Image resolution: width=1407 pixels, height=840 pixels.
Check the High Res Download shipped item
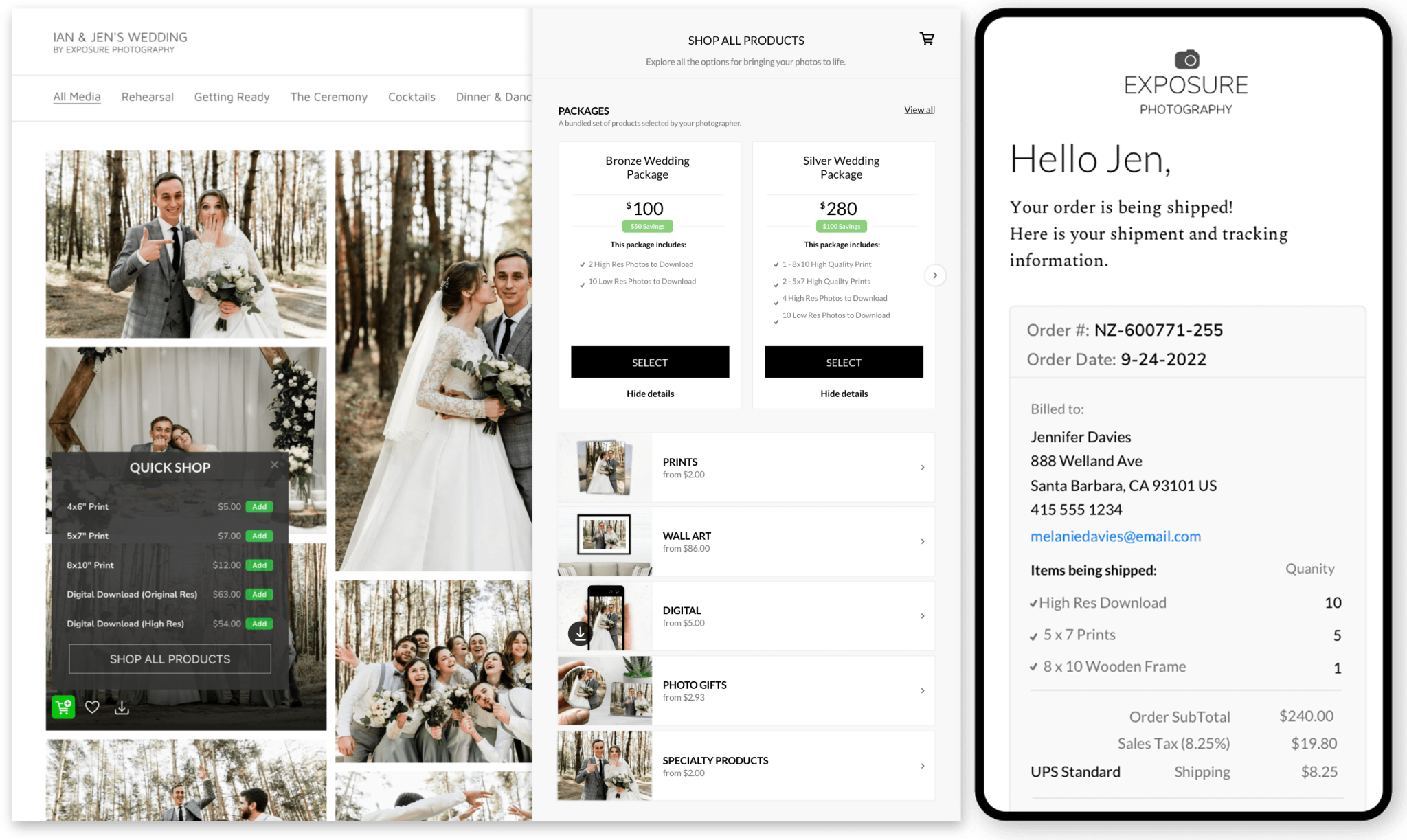[1033, 602]
